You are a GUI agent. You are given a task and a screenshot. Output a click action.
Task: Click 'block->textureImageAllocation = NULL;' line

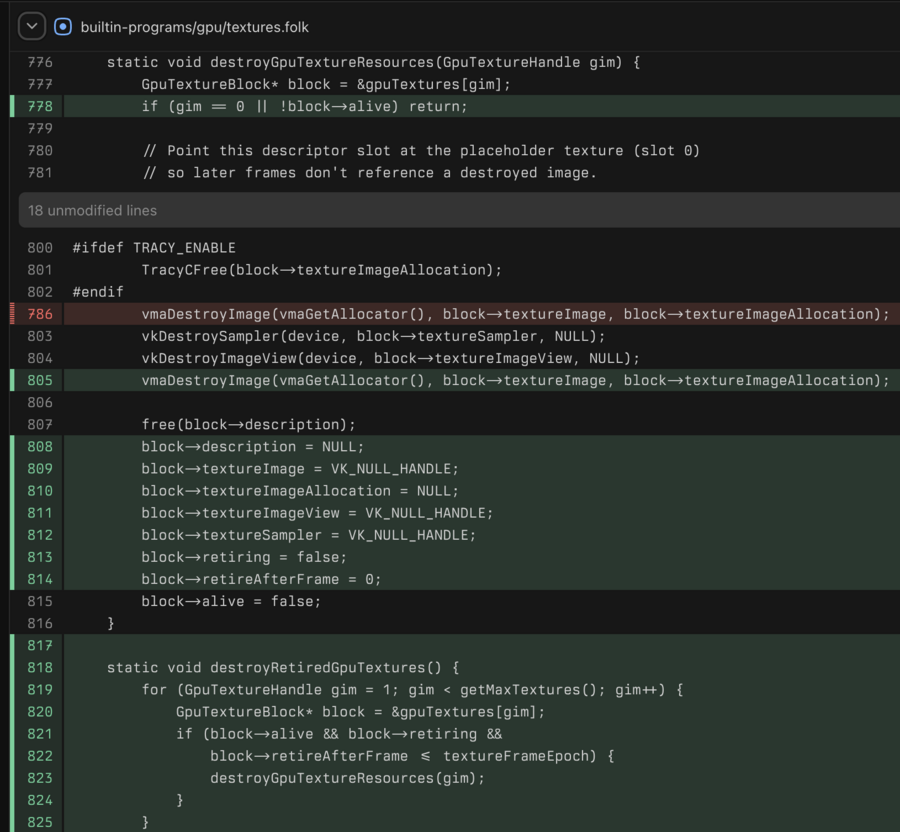click(300, 491)
